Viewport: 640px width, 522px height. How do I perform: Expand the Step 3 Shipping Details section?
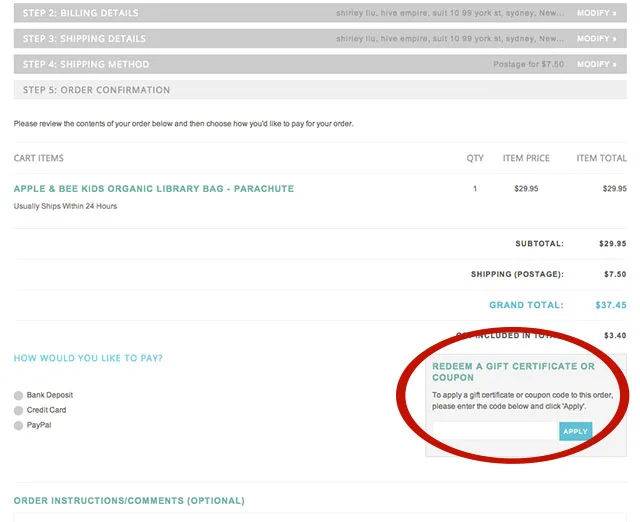coord(84,39)
